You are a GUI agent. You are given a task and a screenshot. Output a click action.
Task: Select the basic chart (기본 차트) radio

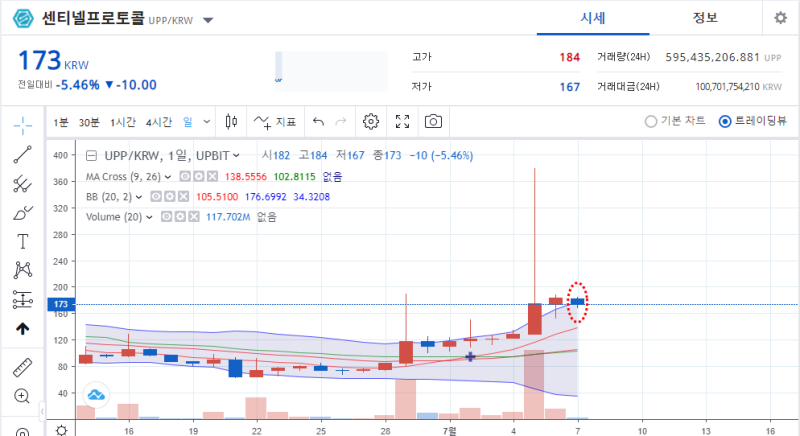[x=651, y=121]
